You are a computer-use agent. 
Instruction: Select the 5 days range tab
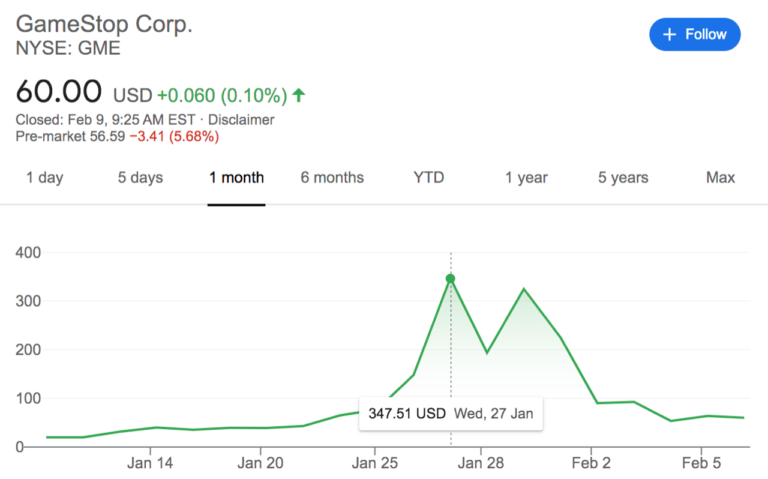pyautogui.click(x=140, y=178)
